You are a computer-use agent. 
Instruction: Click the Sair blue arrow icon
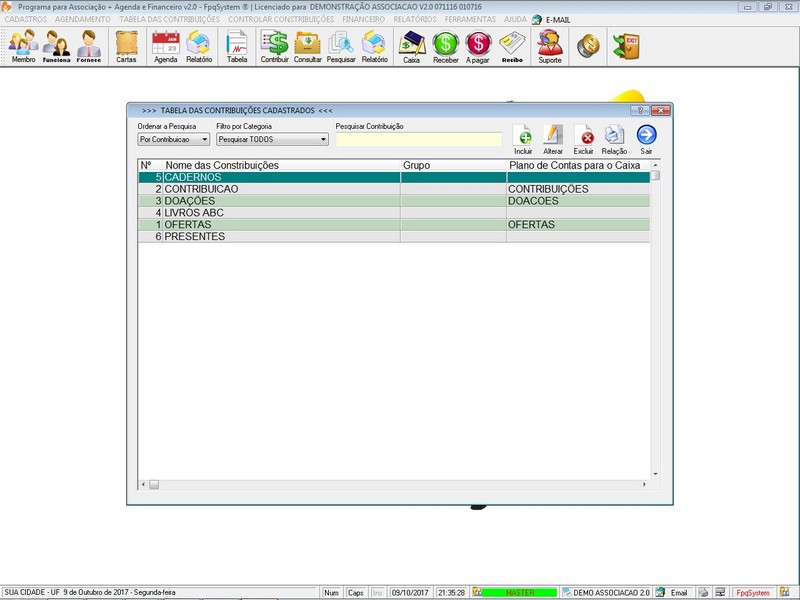click(646, 139)
